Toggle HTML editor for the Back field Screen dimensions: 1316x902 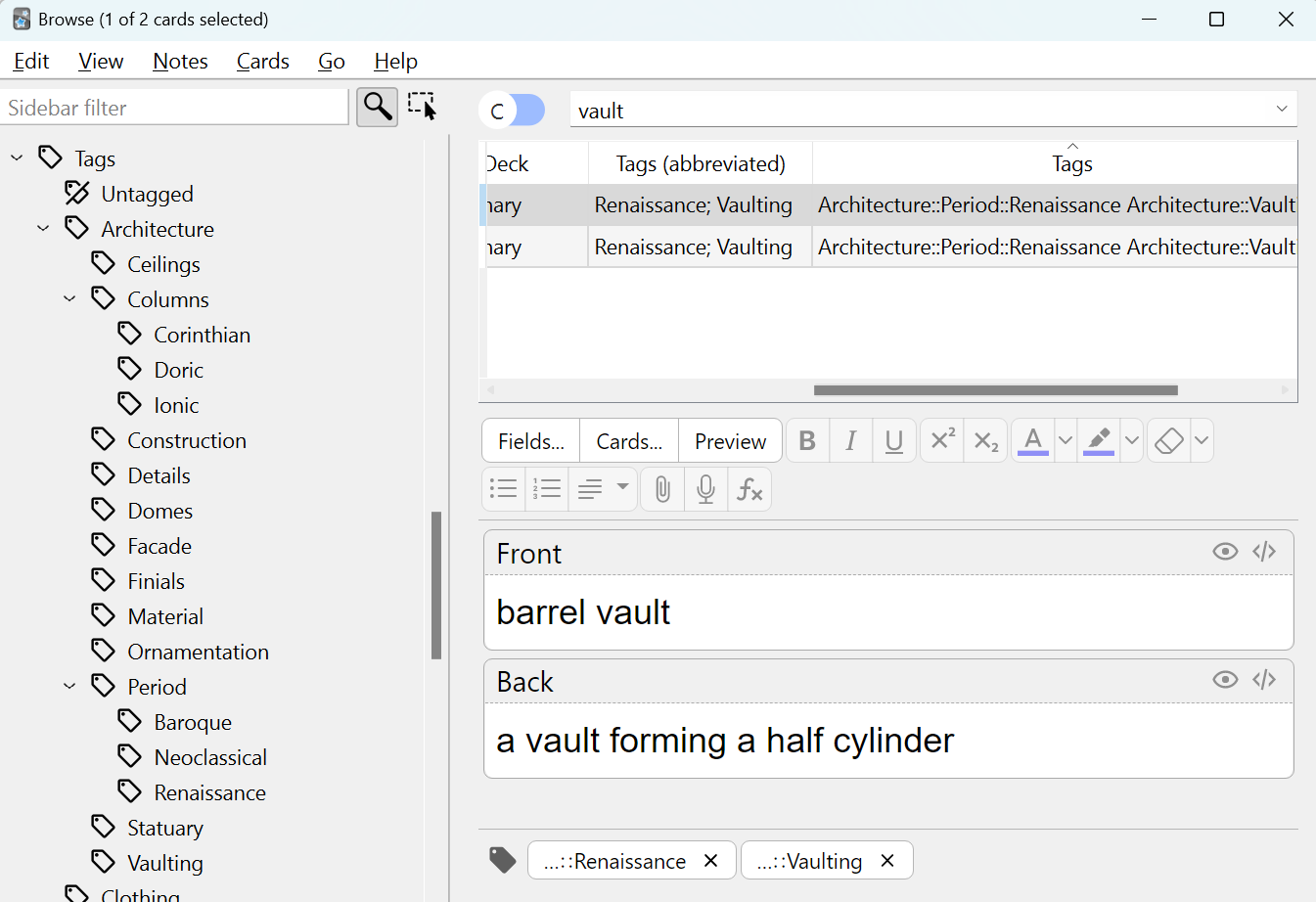(1264, 680)
